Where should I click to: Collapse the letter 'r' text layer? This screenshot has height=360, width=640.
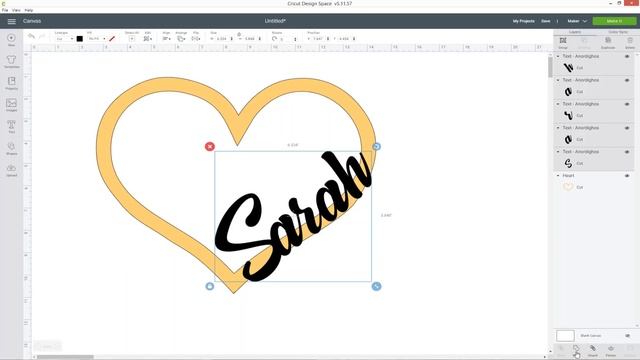click(558, 104)
